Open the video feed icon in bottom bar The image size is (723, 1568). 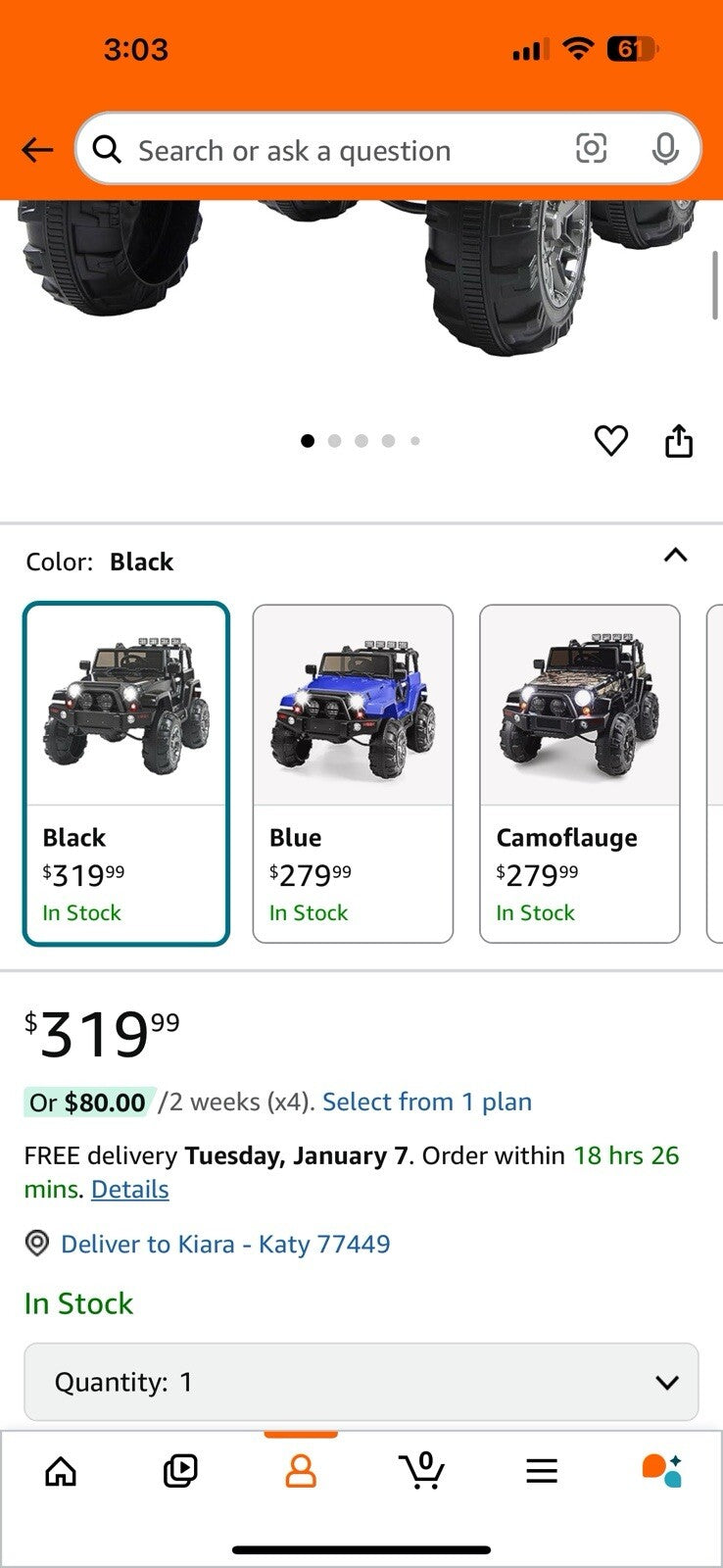pyautogui.click(x=180, y=1470)
